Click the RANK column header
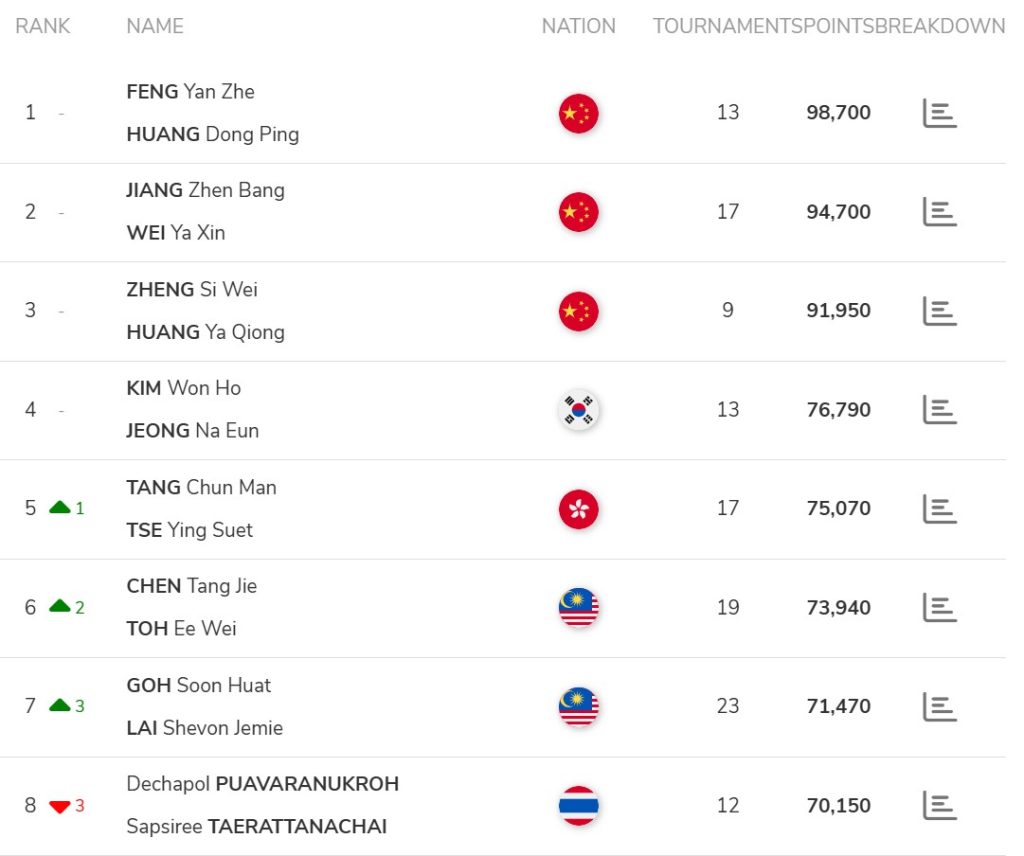The width and height of the screenshot is (1024, 856). pyautogui.click(x=42, y=26)
